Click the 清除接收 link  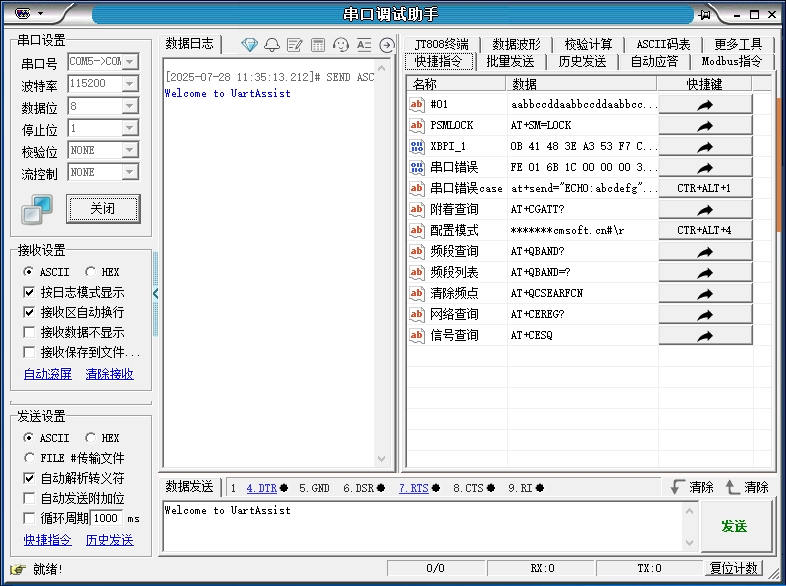[109, 374]
